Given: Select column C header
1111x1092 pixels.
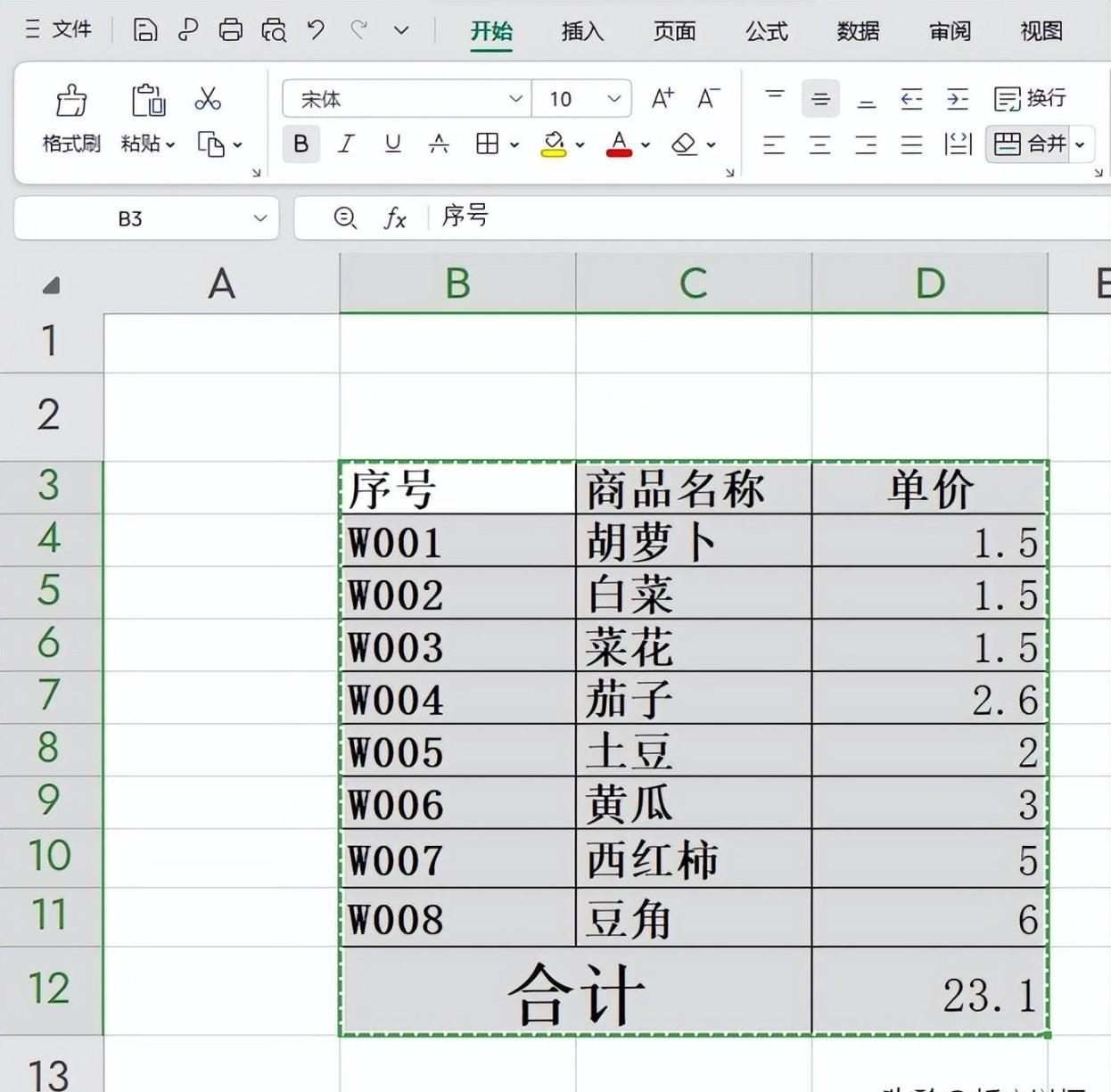Looking at the screenshot, I should click(694, 283).
